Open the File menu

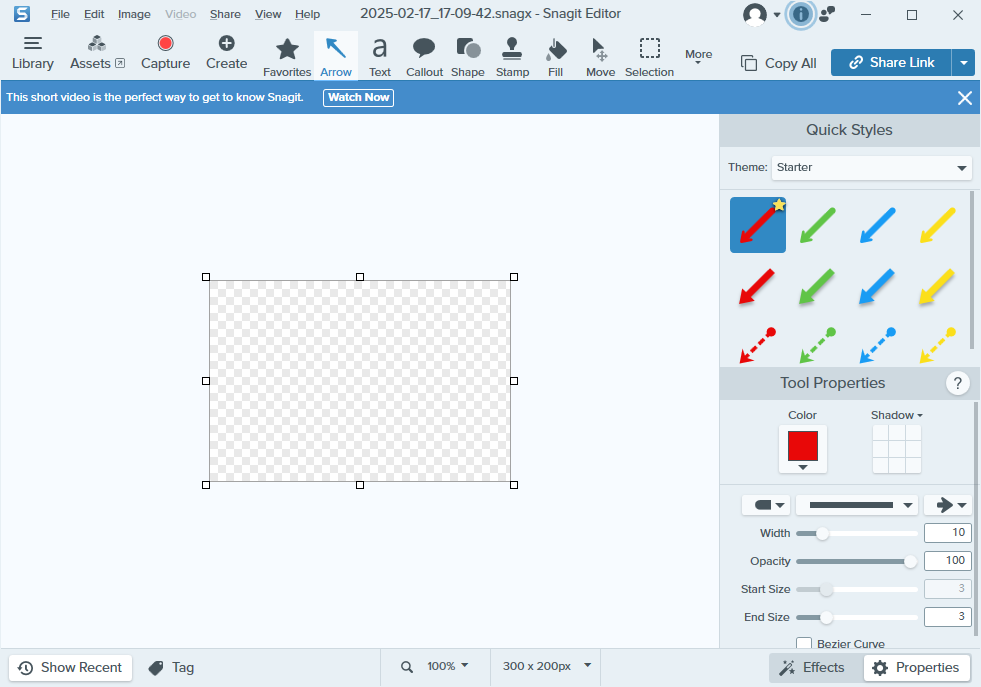60,14
